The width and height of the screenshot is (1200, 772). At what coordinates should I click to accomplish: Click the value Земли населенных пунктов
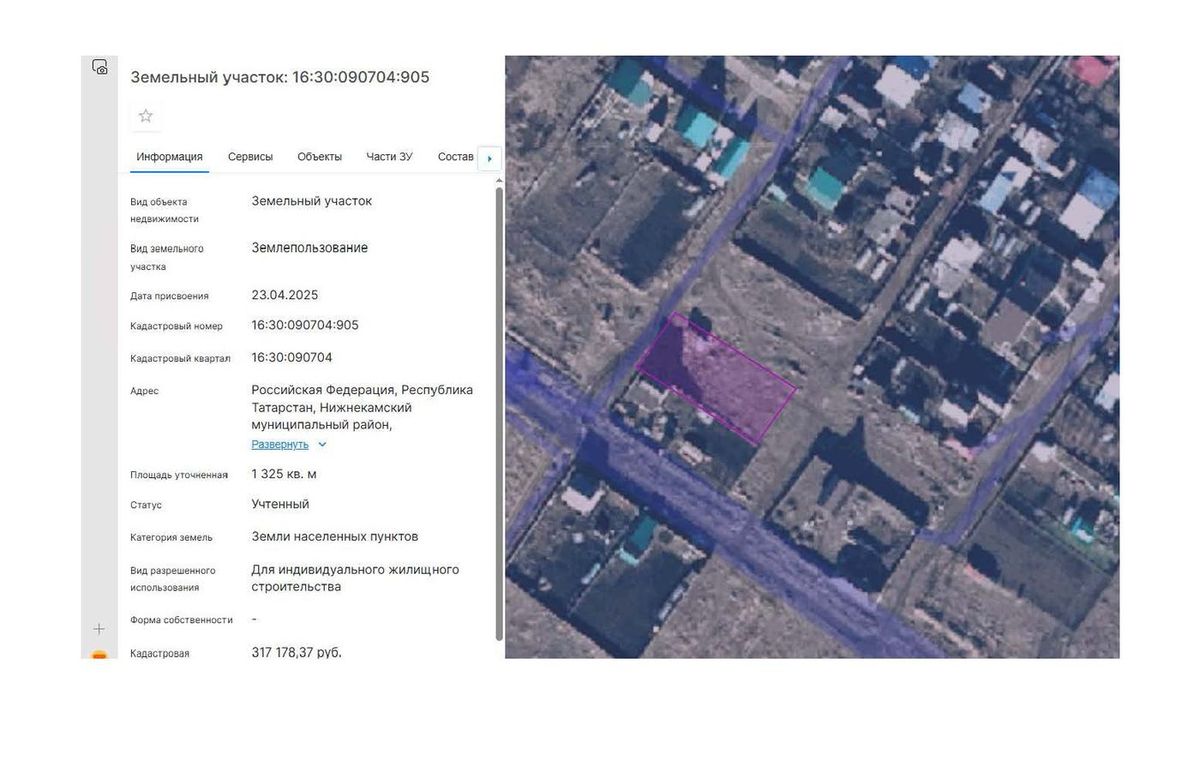tap(335, 536)
